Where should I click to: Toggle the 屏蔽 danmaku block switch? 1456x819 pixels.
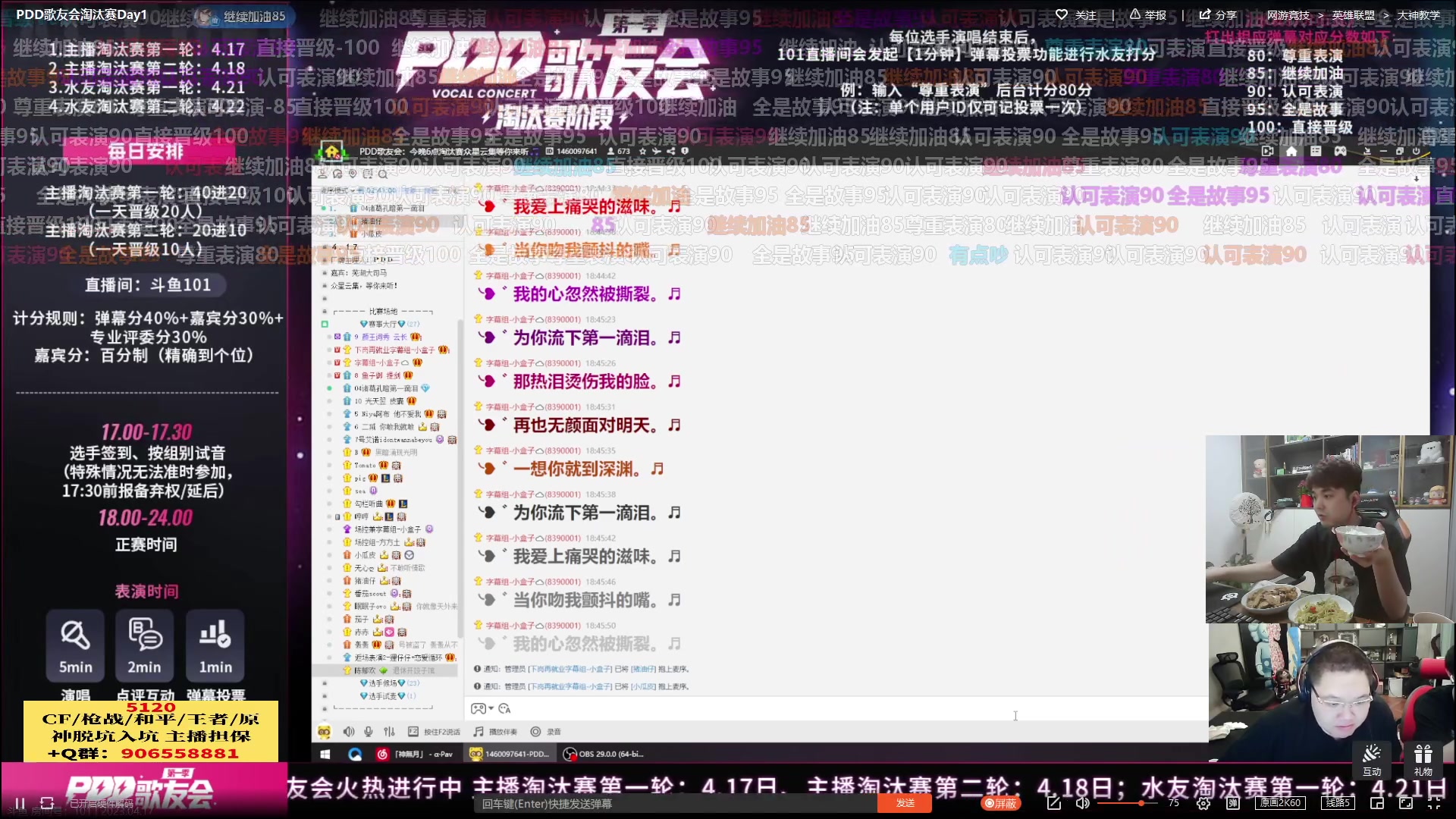click(x=1001, y=803)
